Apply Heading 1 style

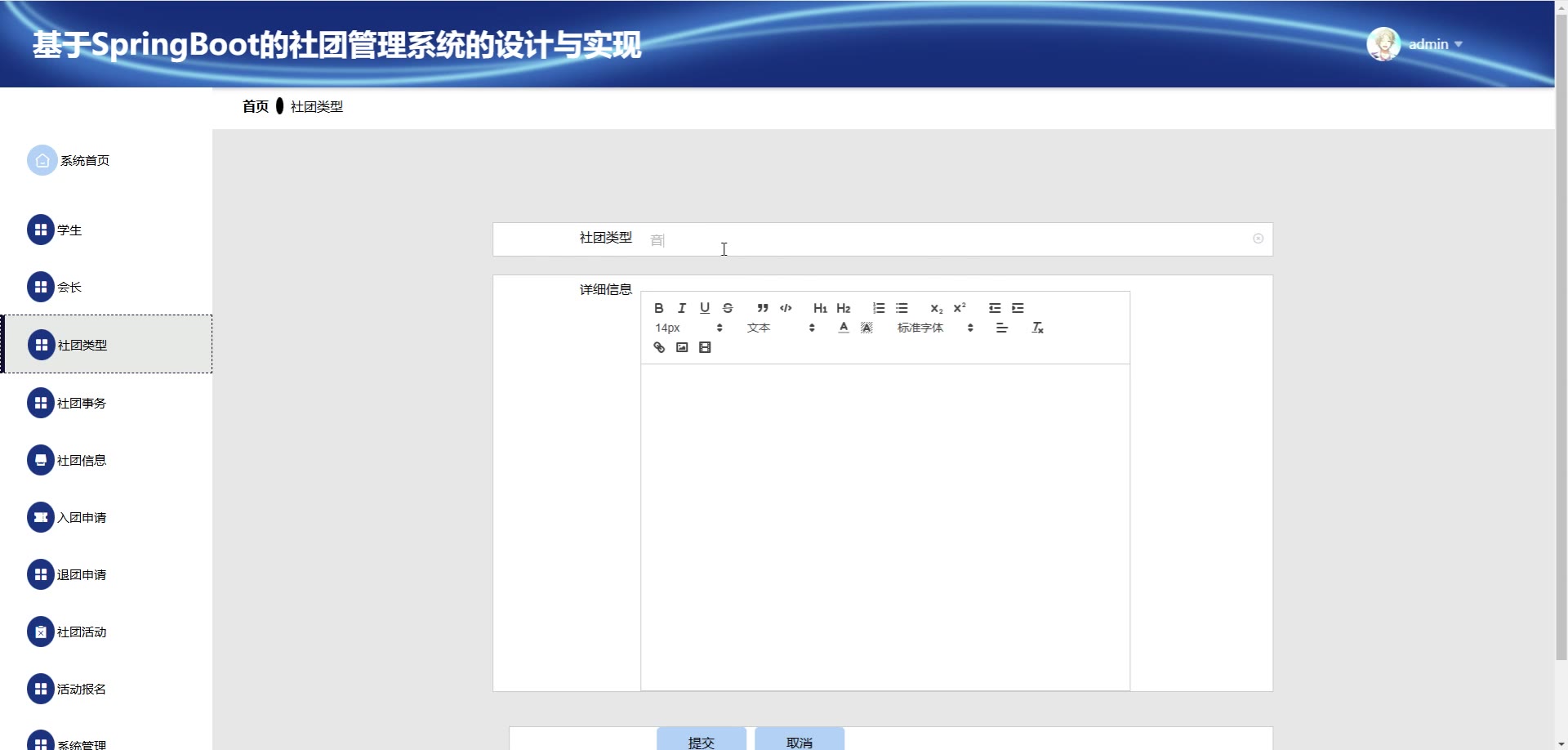coord(820,308)
